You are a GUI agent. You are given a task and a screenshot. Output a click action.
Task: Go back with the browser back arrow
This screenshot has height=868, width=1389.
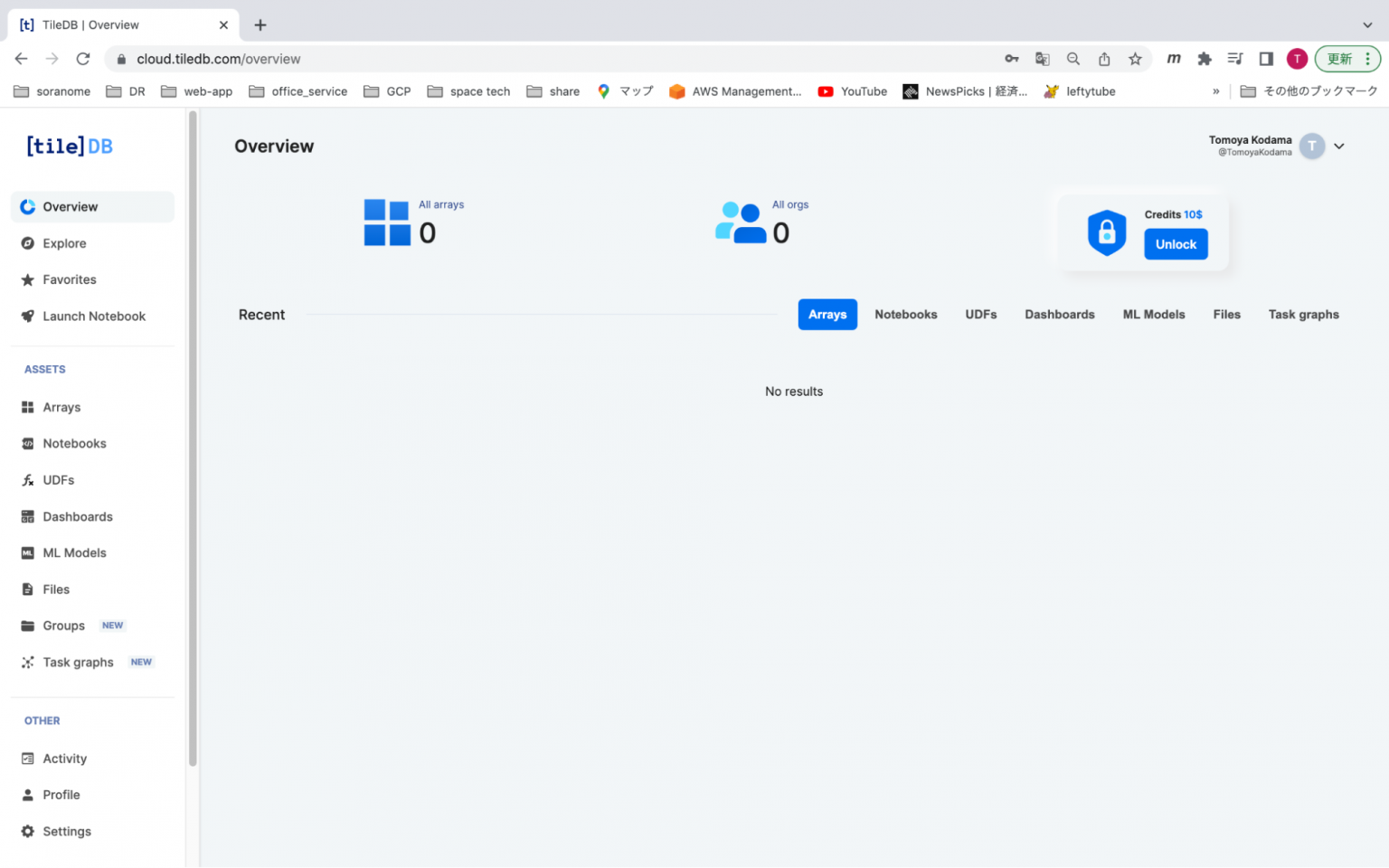pyautogui.click(x=21, y=59)
